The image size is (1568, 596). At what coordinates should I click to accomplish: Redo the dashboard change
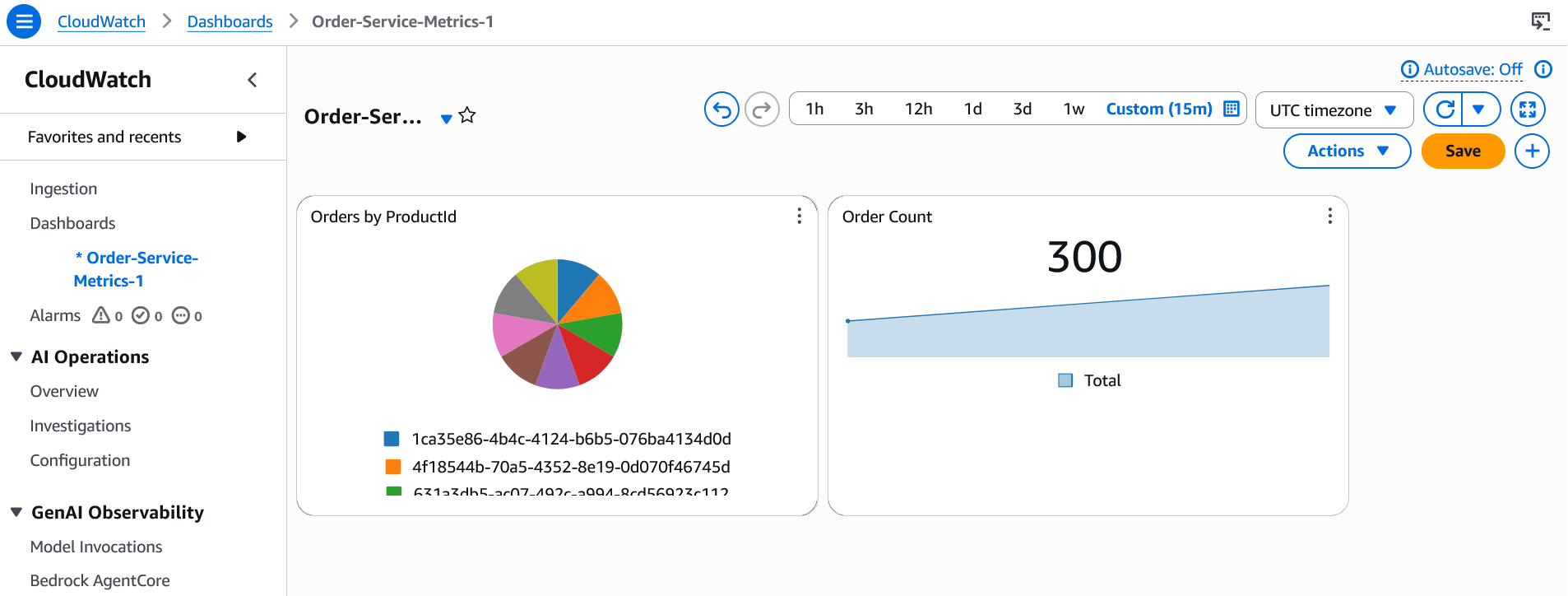[762, 109]
